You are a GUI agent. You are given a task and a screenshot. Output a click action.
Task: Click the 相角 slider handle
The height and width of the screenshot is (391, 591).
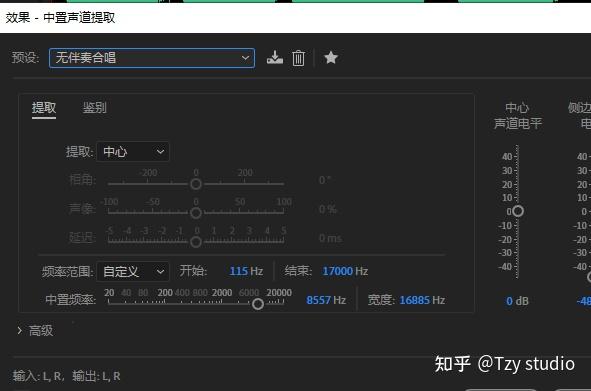196,184
